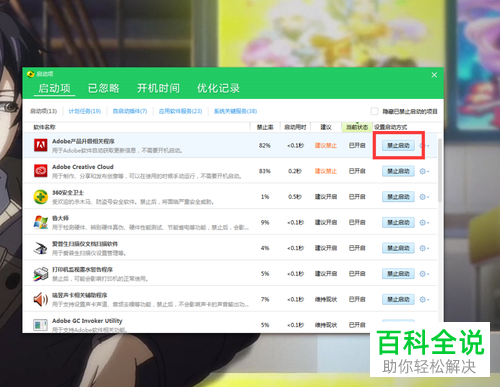500x387 pixels.
Task: Click 建议开启 in the 360安全卫士 row
Action: tap(326, 197)
